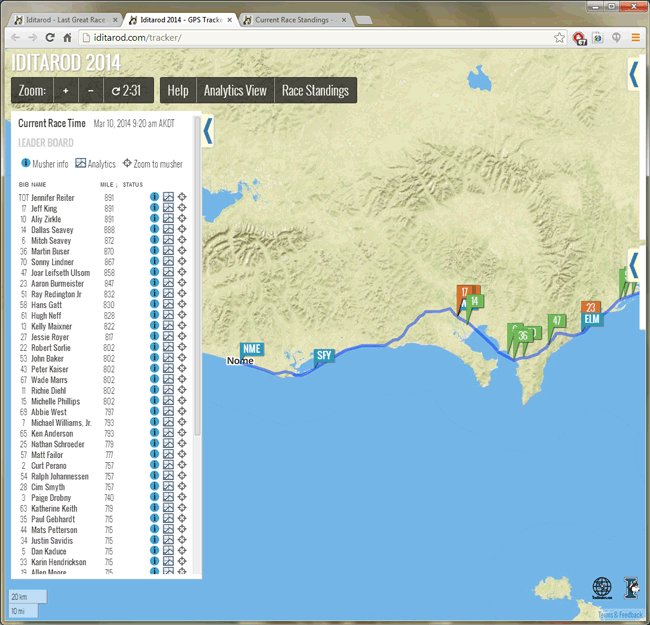
Task: Click the Iditarod husky logo icon
Action: 631,588
